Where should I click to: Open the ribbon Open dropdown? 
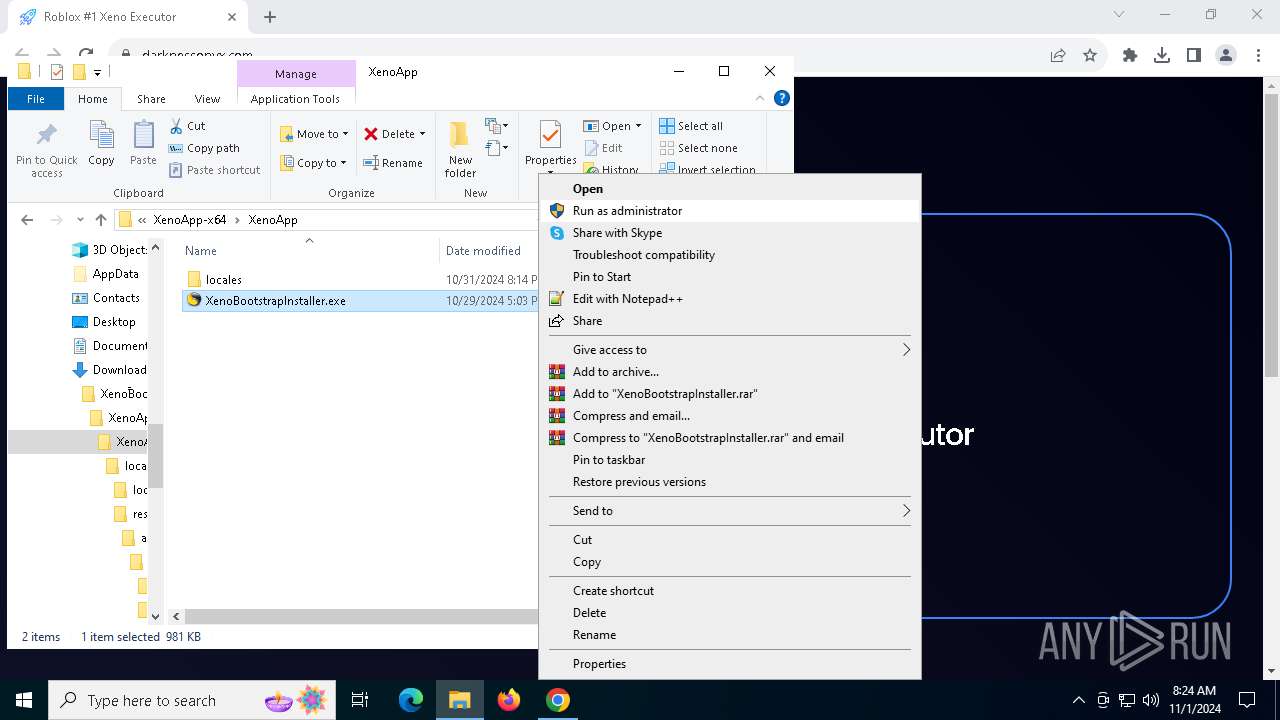[614, 126]
